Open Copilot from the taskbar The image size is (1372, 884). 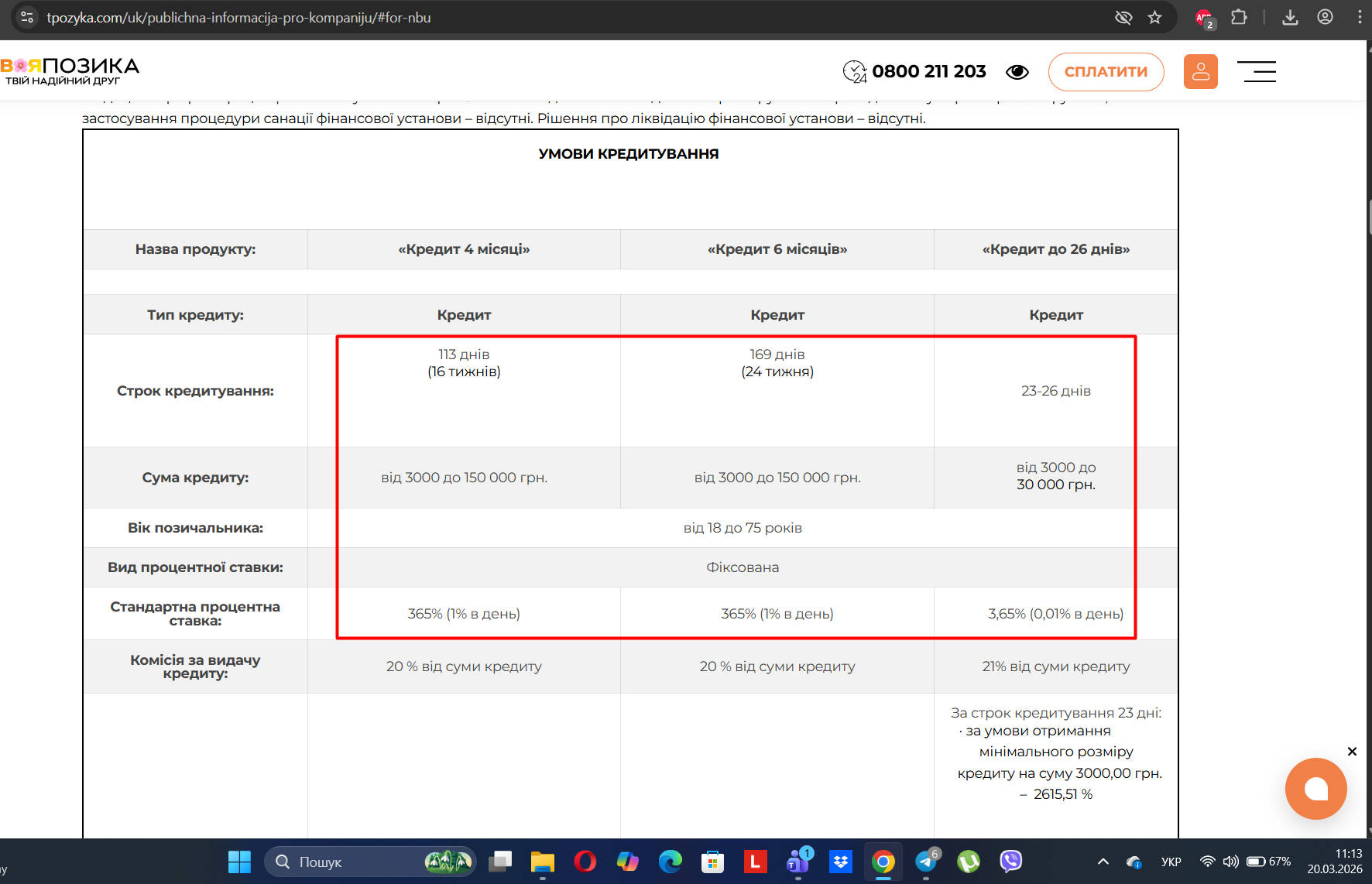pyautogui.click(x=628, y=862)
